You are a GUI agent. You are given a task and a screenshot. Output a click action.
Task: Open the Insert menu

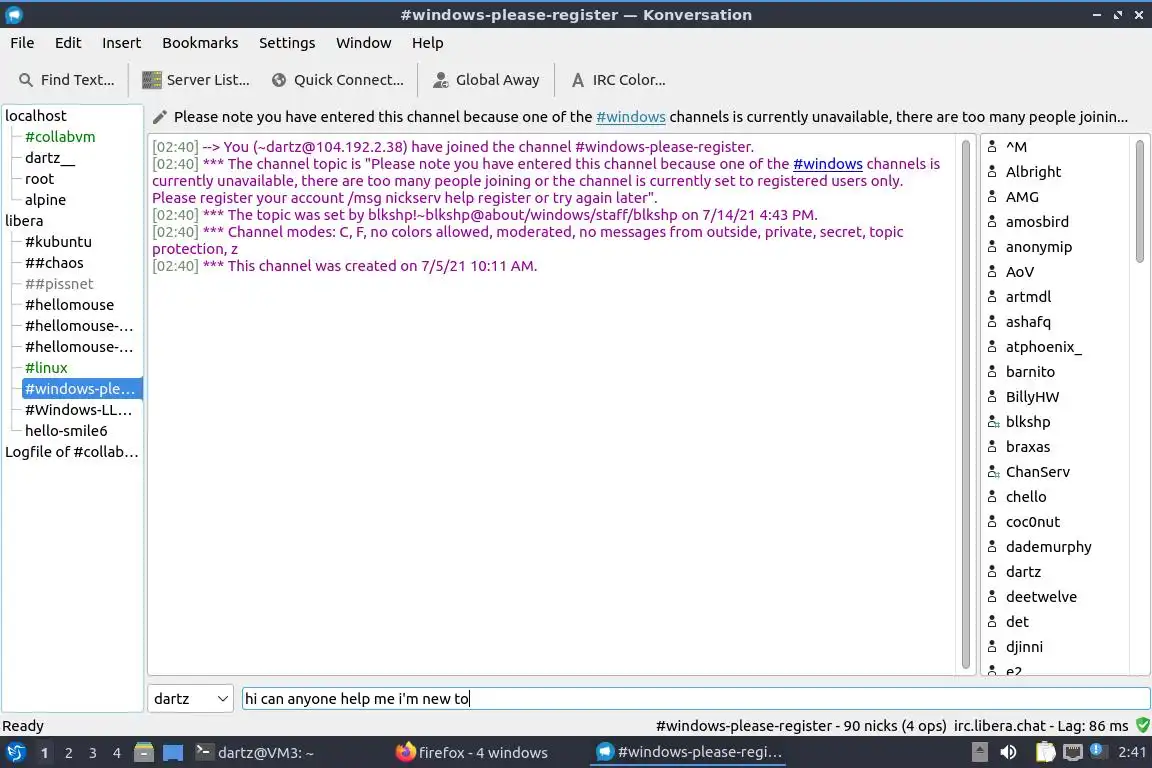[121, 43]
